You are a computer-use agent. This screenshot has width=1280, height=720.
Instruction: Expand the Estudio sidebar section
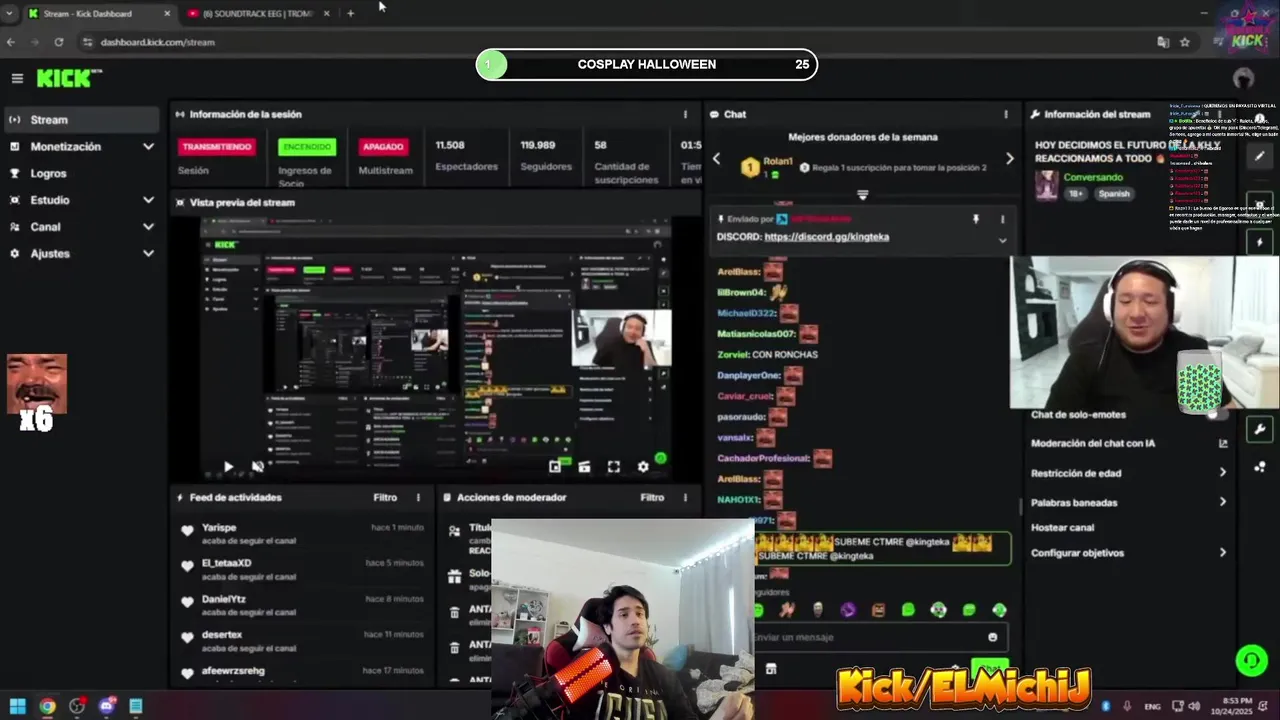(148, 200)
